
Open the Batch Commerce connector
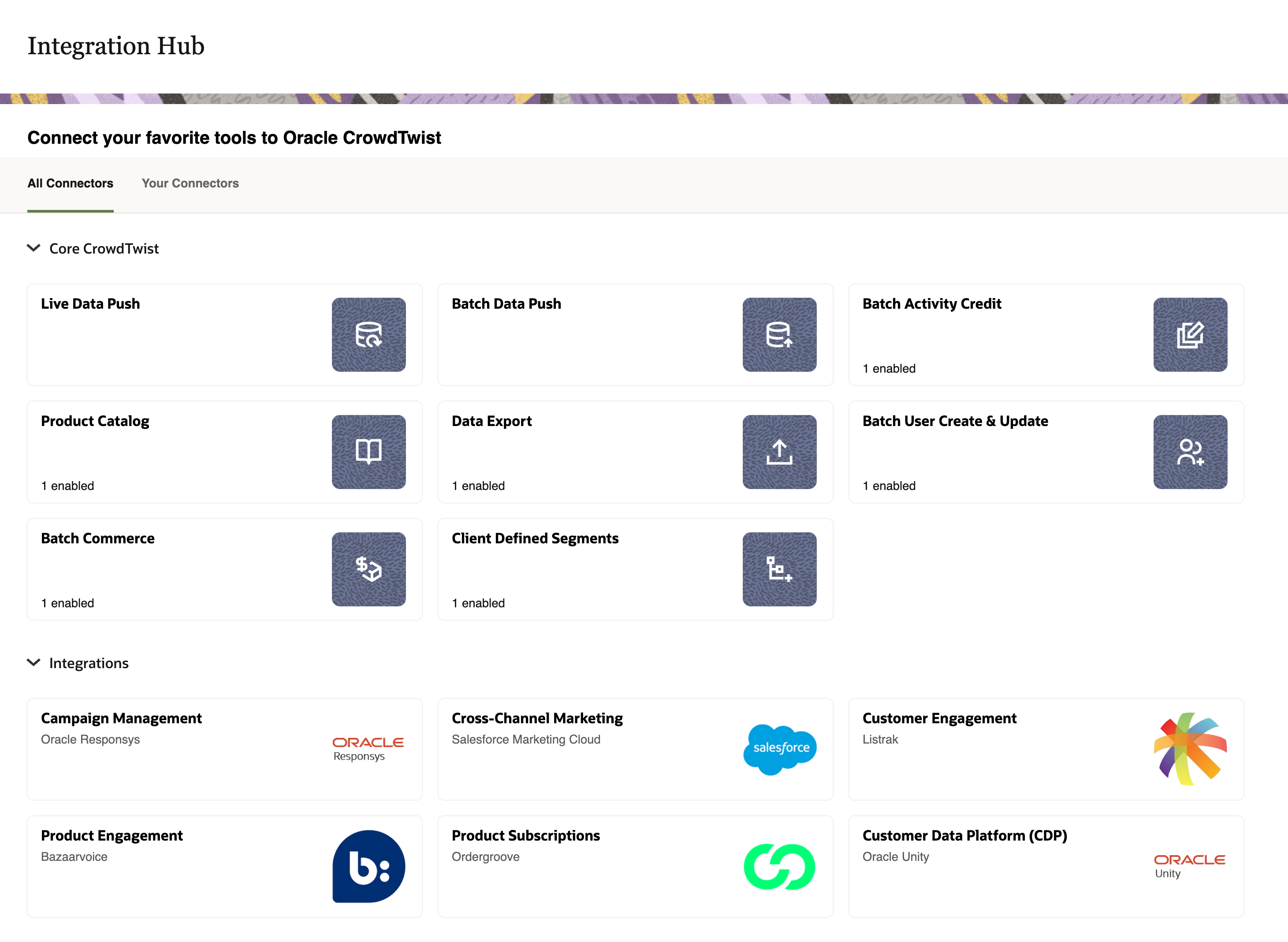[224, 569]
